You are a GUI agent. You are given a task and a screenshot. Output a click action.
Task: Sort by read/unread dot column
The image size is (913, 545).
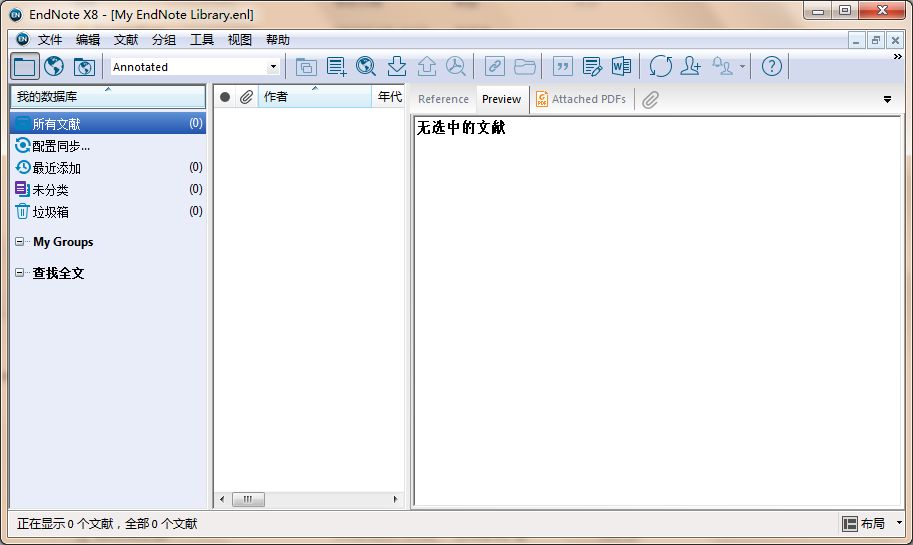[x=225, y=97]
